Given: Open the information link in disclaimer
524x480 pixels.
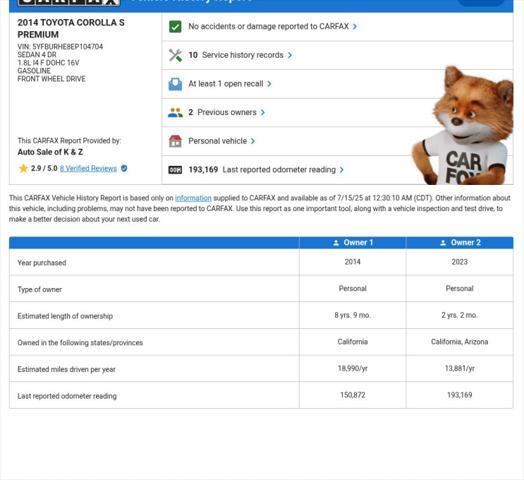Looking at the screenshot, I should tap(193, 198).
